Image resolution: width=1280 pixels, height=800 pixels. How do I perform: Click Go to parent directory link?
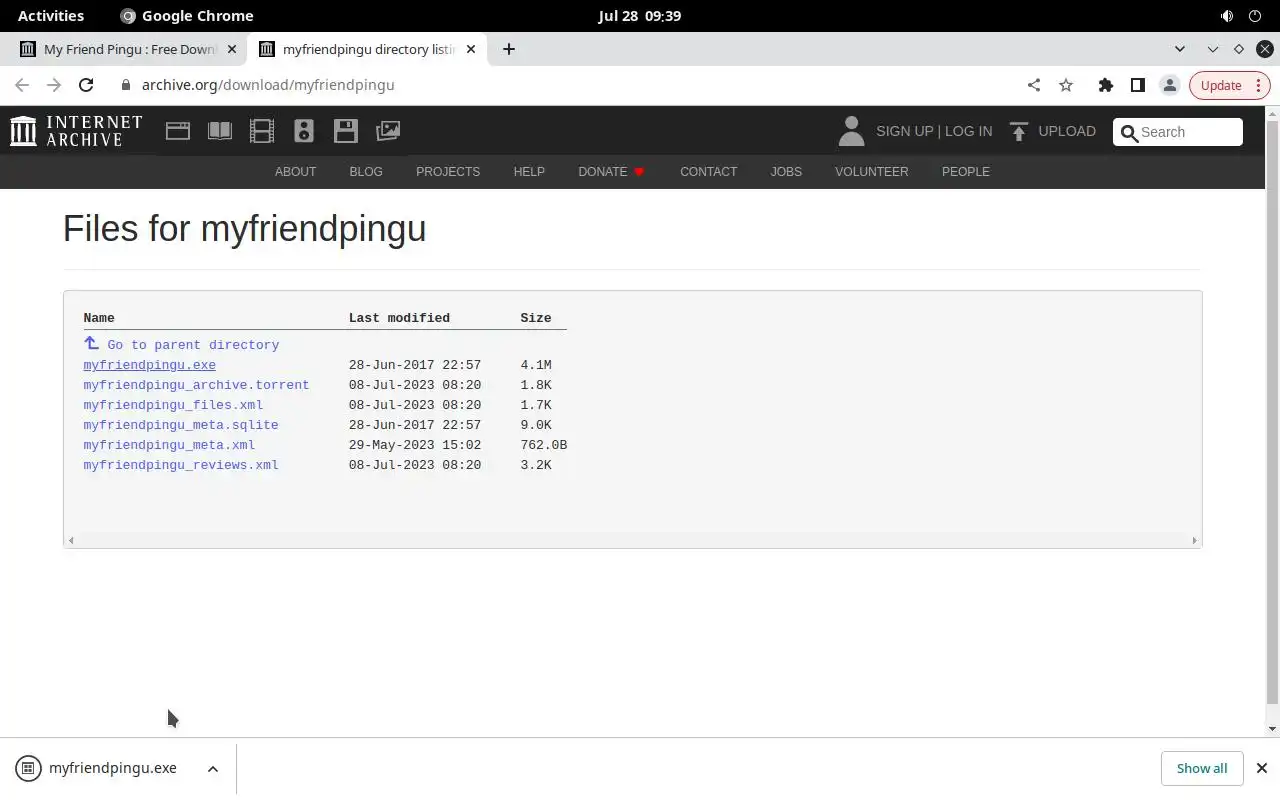193,345
